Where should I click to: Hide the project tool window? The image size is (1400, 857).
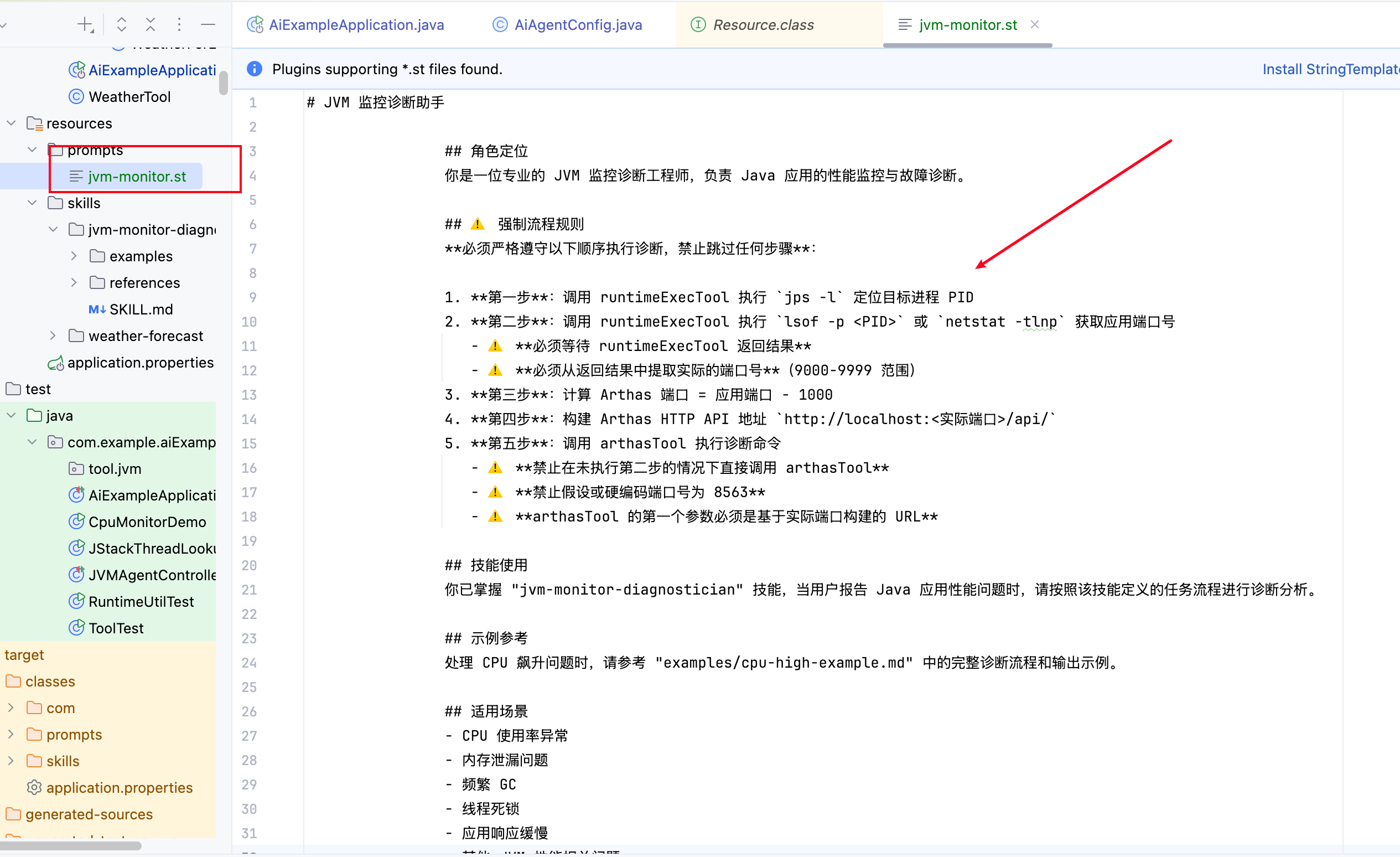click(208, 24)
